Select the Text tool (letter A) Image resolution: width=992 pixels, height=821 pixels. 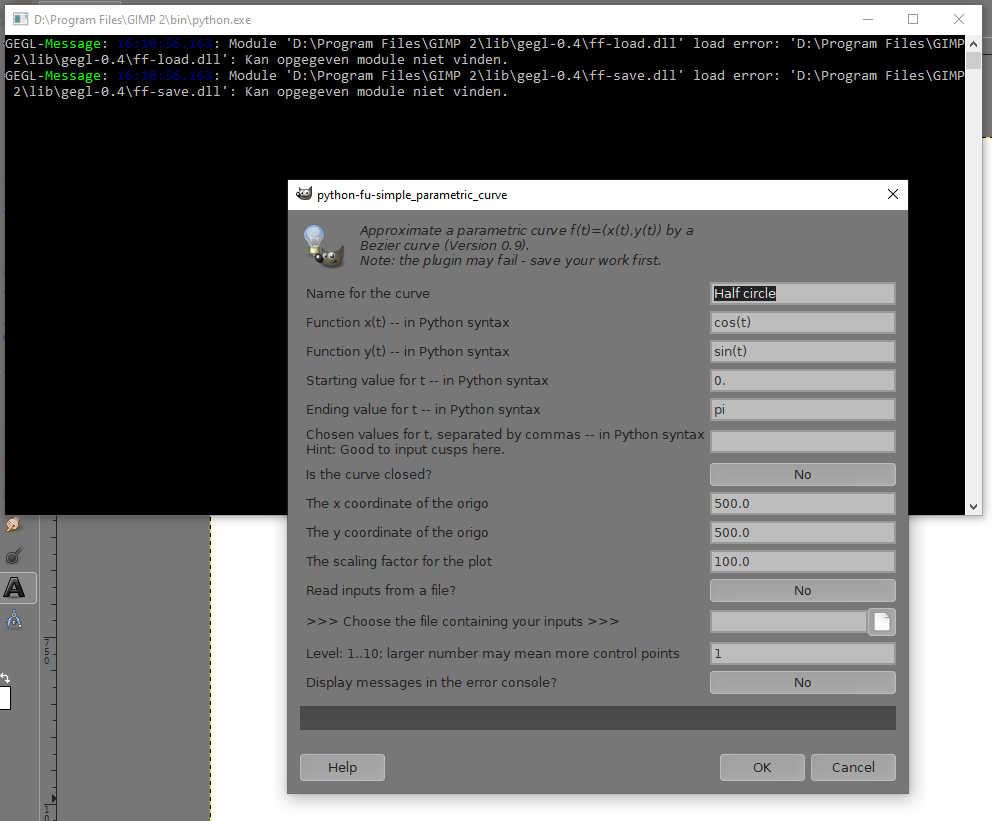[x=15, y=588]
